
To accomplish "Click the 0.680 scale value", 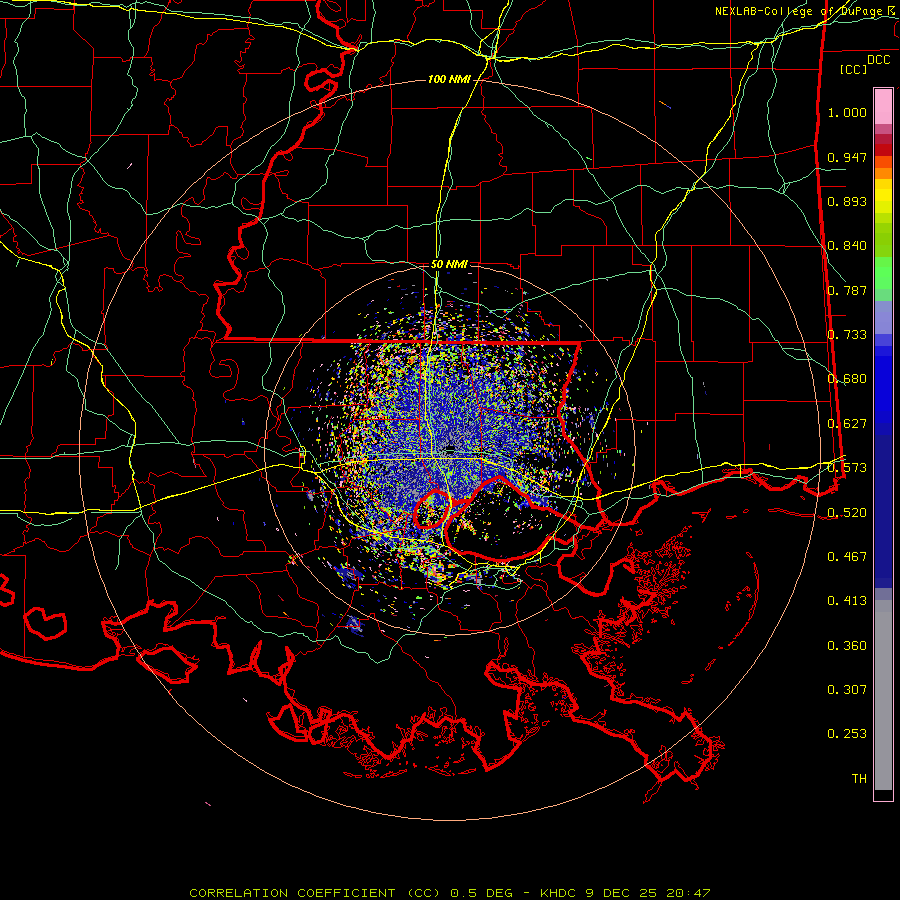I will pyautogui.click(x=847, y=379).
